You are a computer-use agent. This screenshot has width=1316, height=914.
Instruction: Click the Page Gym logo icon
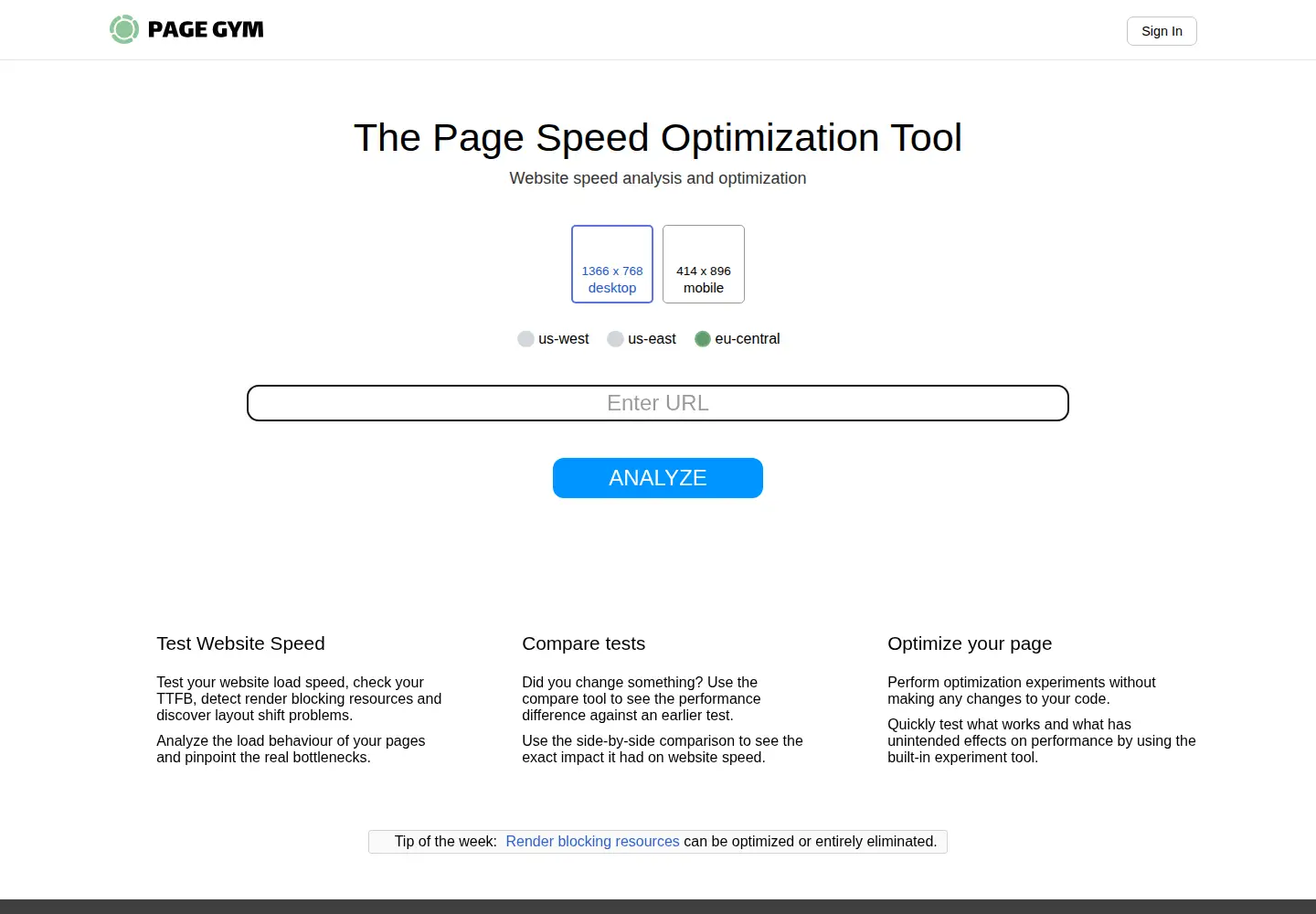coord(124,29)
